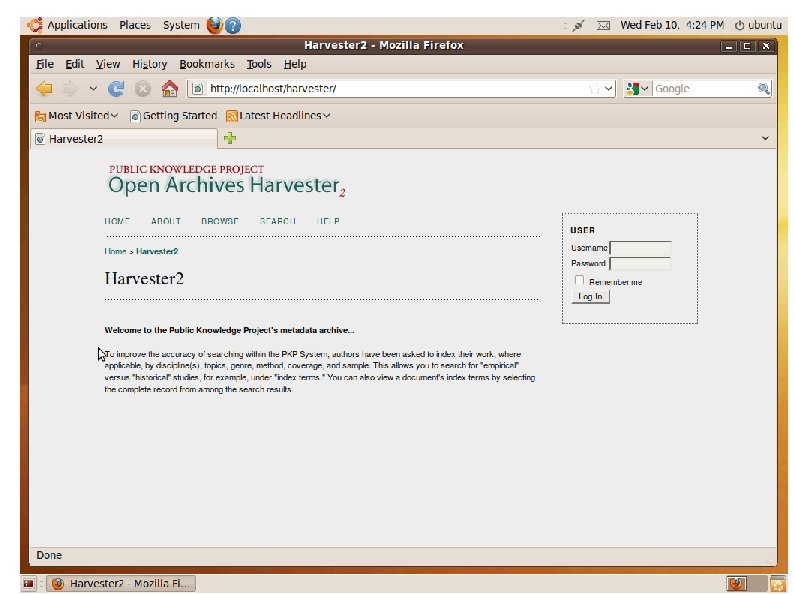Click the search magnifier icon in search box

click(763, 89)
